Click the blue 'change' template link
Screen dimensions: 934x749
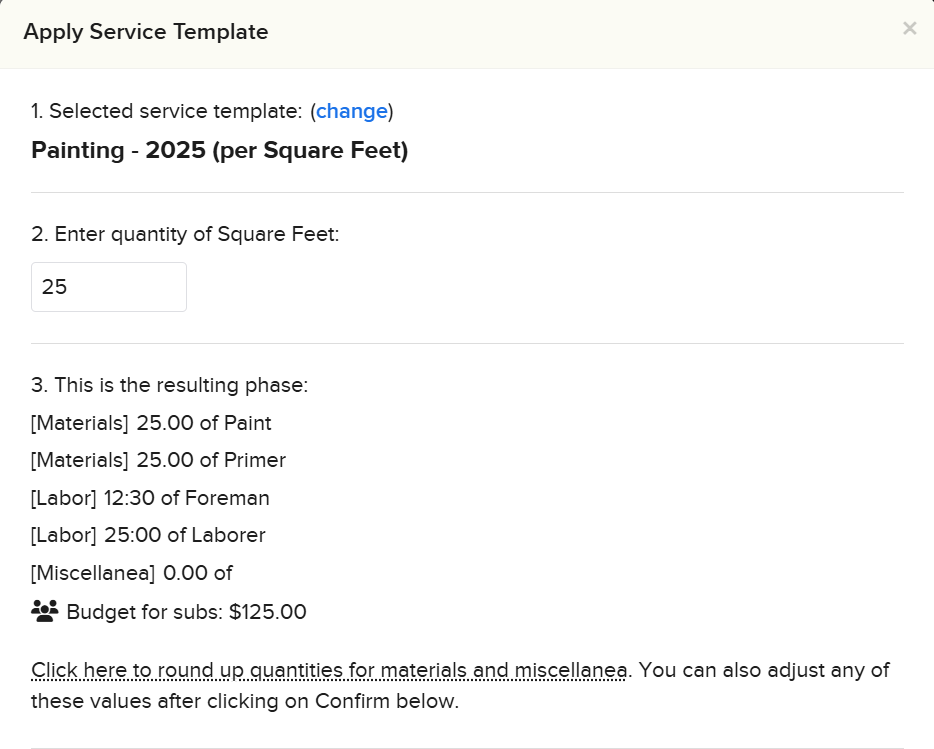click(x=352, y=111)
